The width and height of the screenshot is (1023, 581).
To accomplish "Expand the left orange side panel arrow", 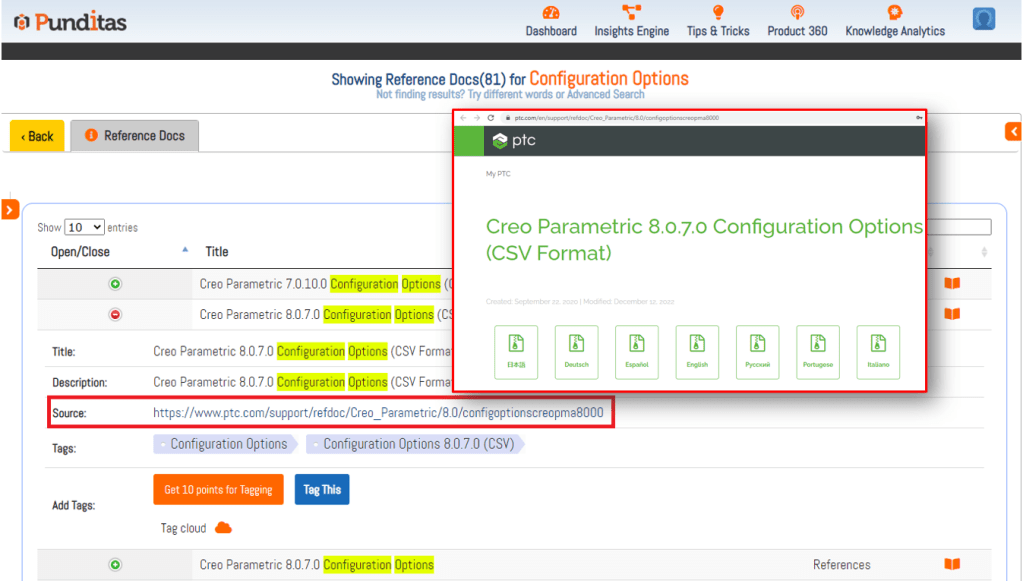I will point(10,209).
